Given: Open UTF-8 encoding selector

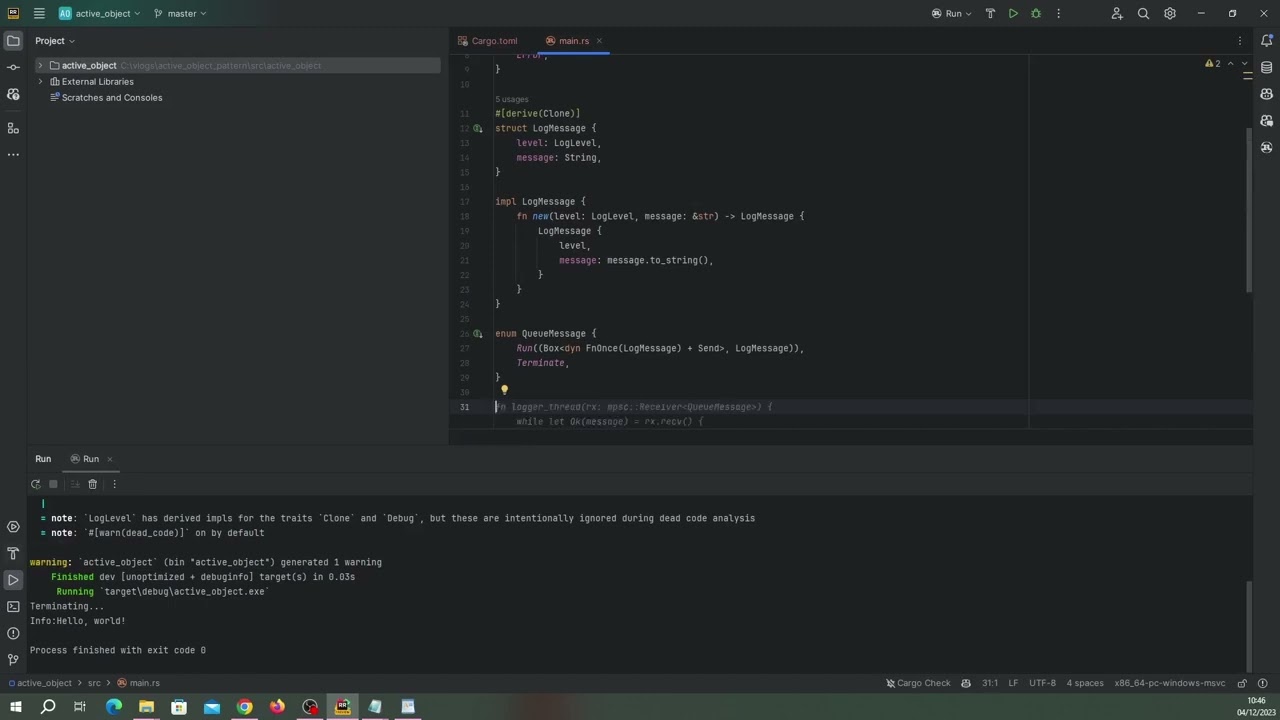Looking at the screenshot, I should click(1042, 683).
